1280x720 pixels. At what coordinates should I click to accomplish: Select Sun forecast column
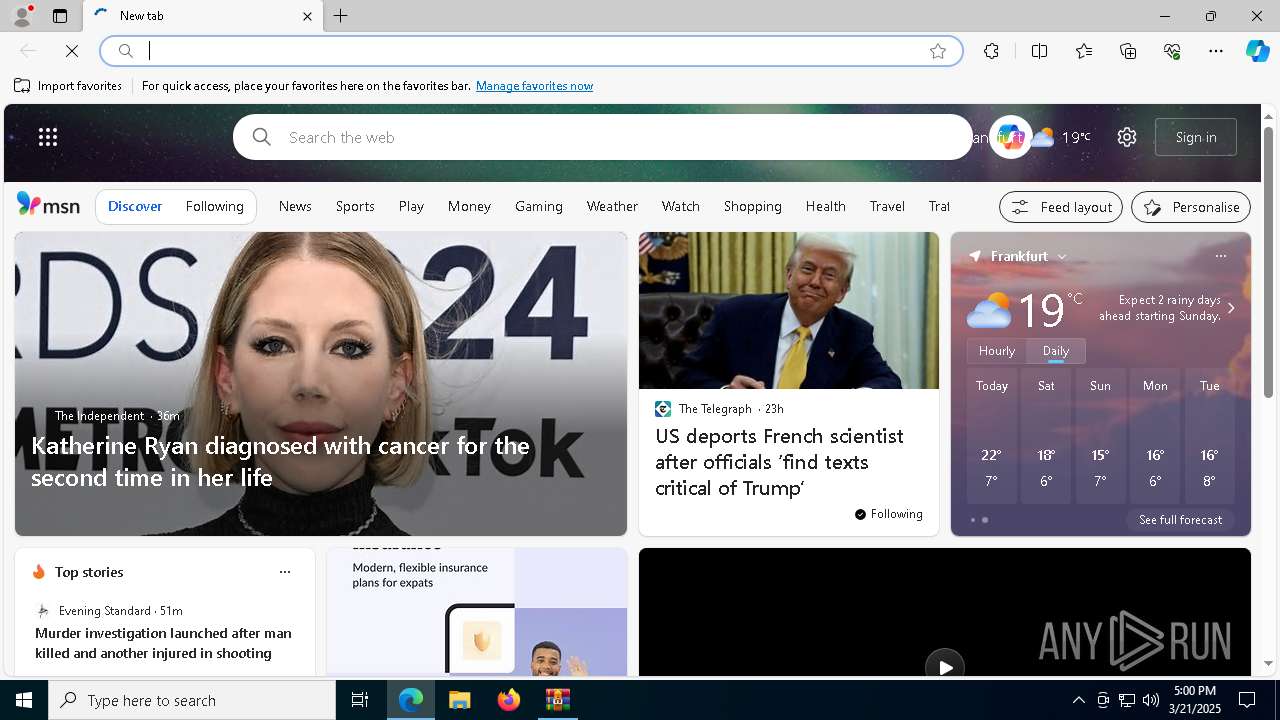click(x=1100, y=436)
